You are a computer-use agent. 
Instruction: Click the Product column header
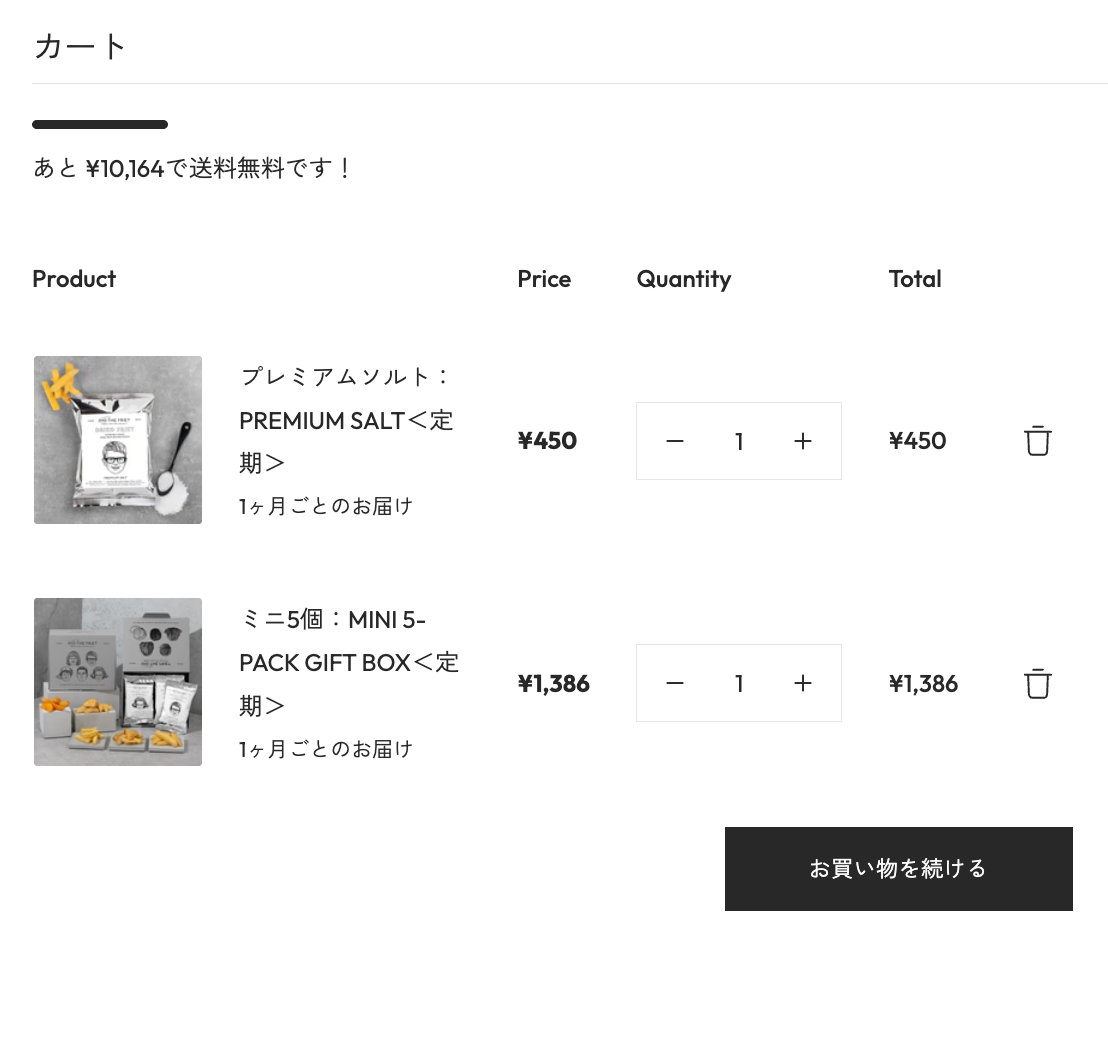[74, 279]
